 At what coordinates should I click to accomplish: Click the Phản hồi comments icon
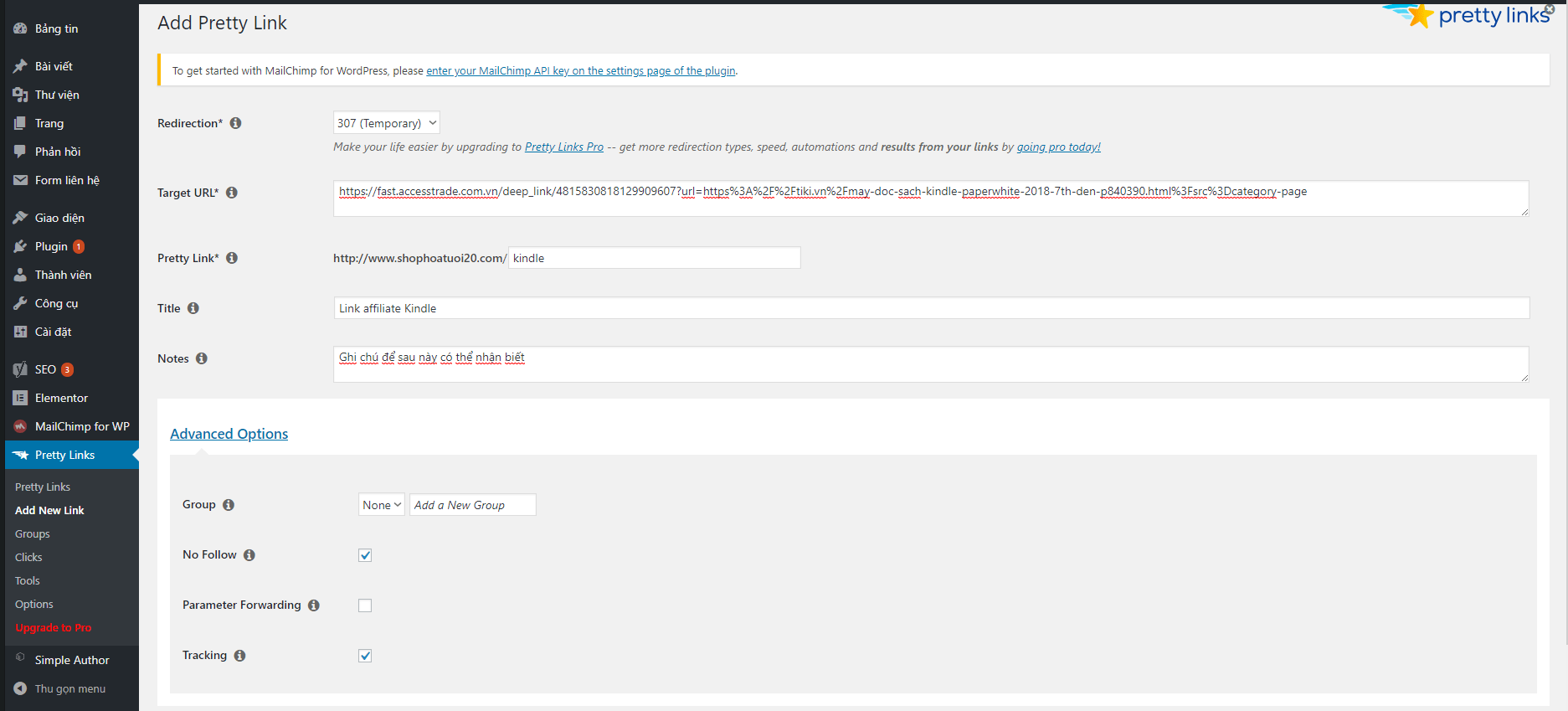[x=20, y=152]
